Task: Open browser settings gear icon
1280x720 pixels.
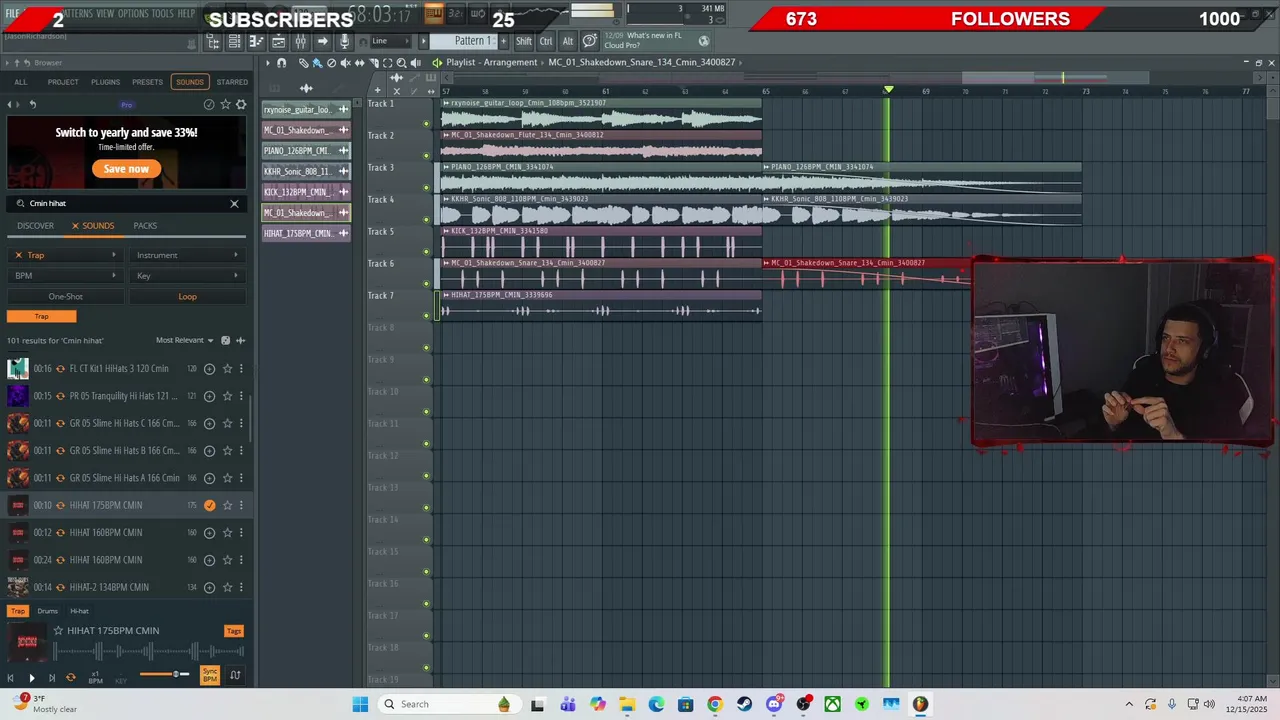Action: pos(241,104)
